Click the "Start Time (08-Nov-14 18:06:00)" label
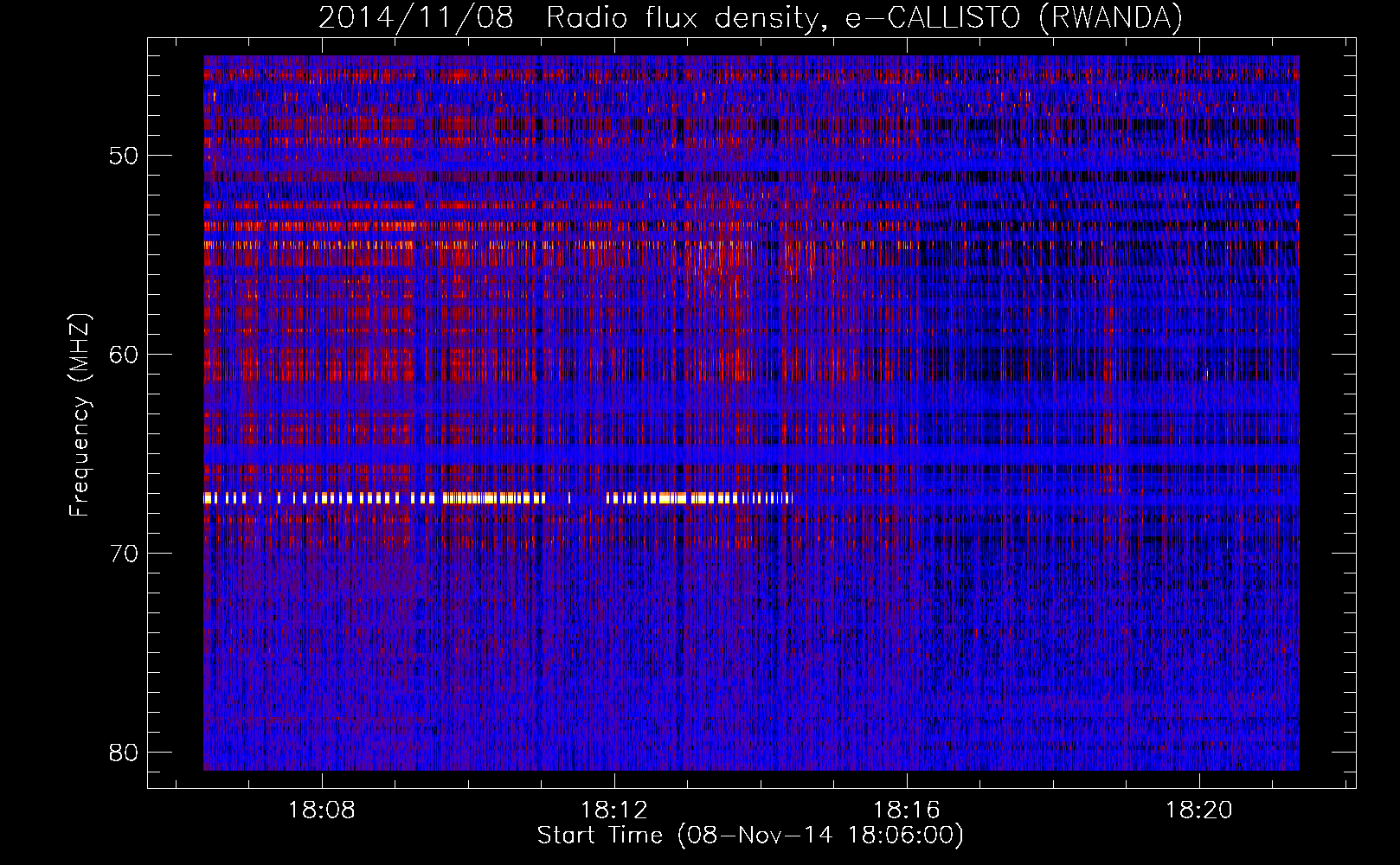This screenshot has width=1400, height=865. click(750, 836)
